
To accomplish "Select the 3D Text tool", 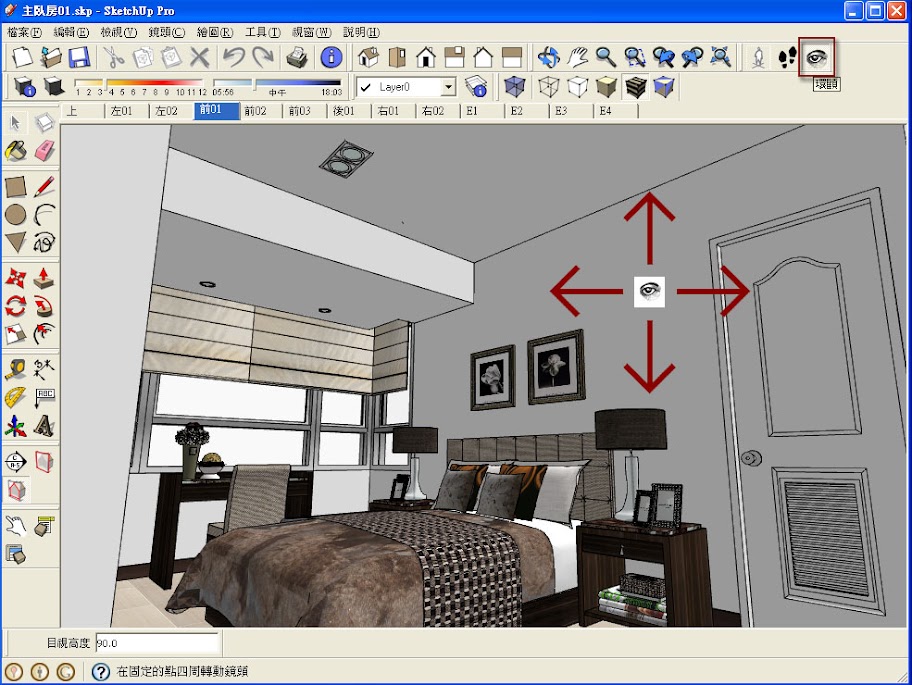I will click(44, 425).
